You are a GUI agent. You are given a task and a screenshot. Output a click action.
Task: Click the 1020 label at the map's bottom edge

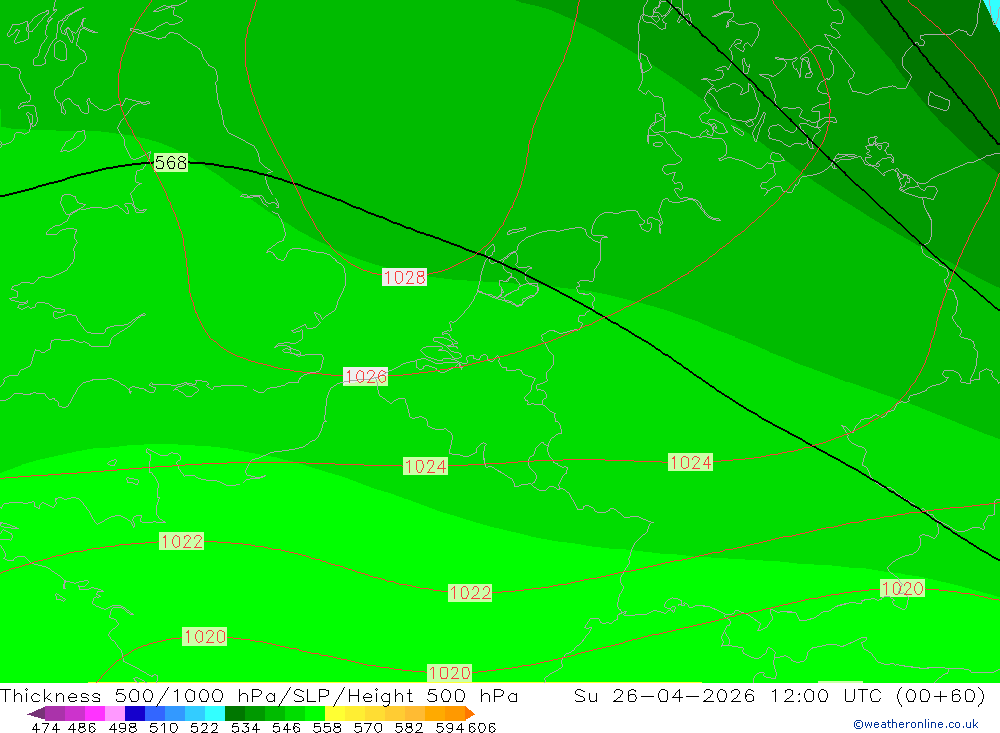coord(450,673)
